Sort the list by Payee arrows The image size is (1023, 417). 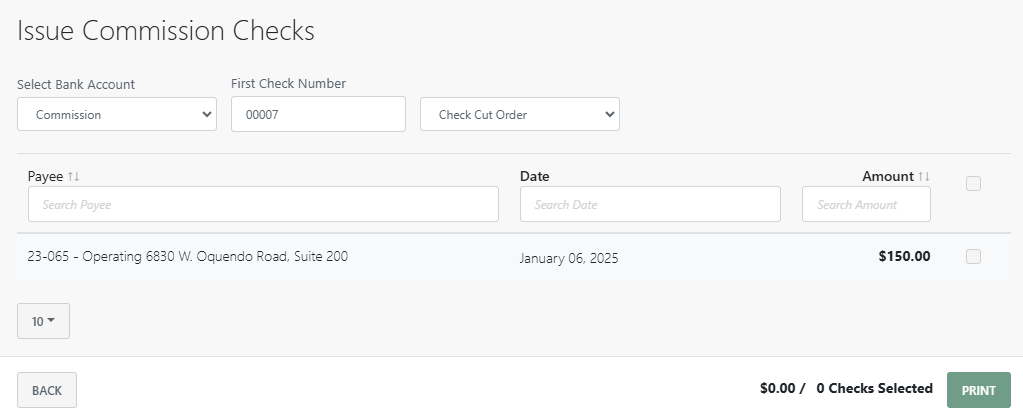tap(74, 176)
